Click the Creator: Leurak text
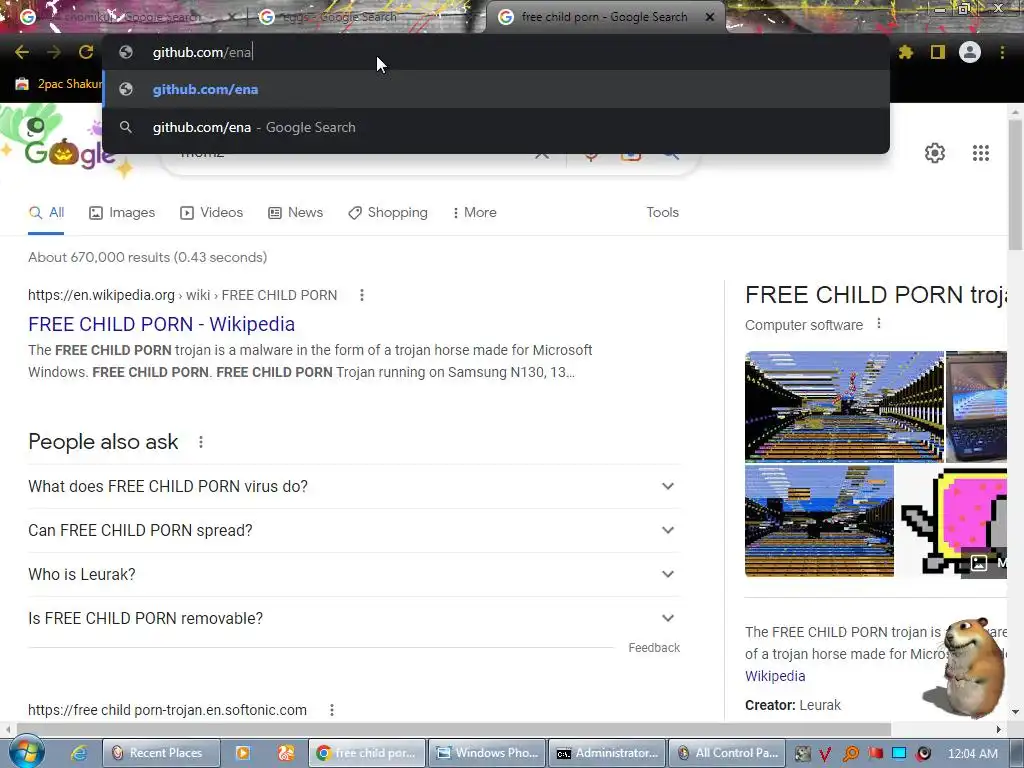1024x768 pixels. 793,705
